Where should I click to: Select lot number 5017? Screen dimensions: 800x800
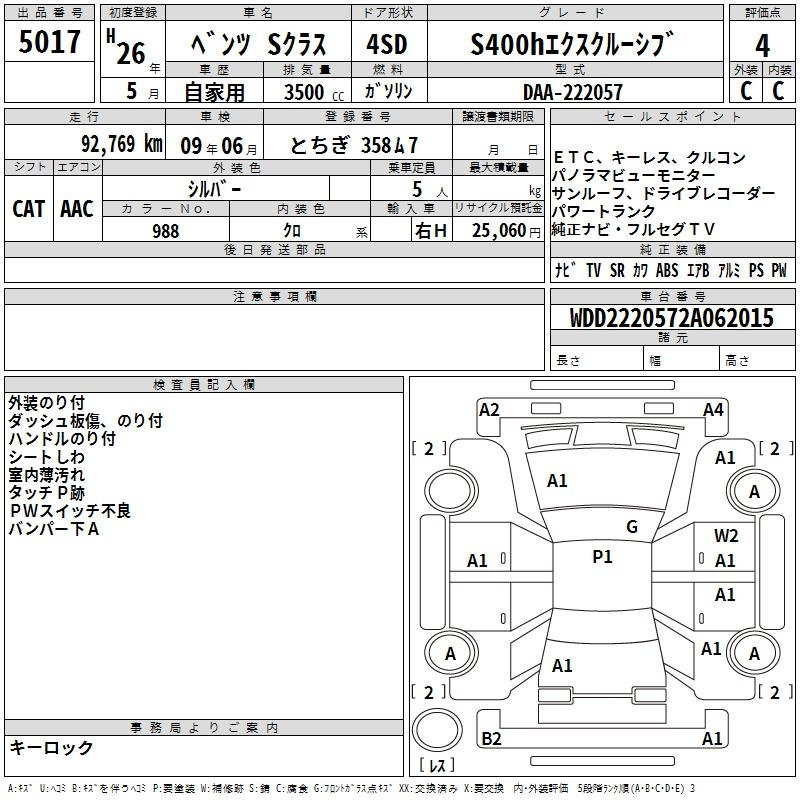point(49,42)
